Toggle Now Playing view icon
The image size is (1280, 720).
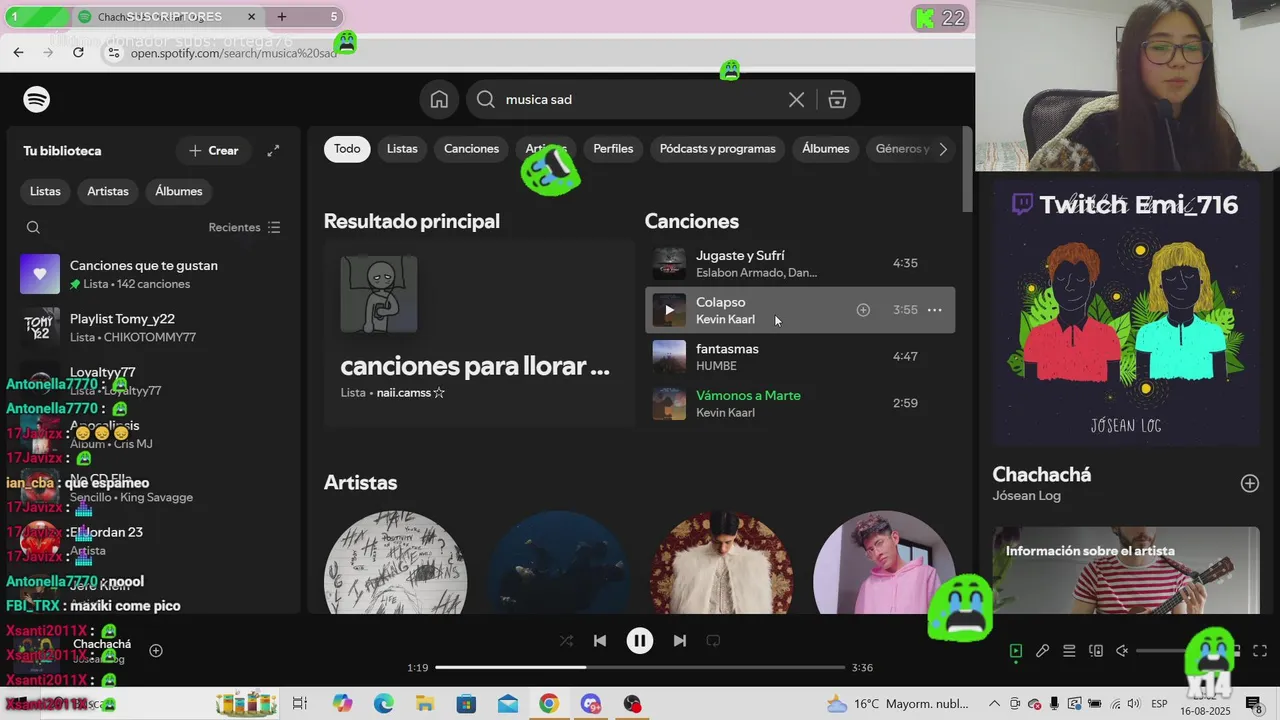[1015, 651]
